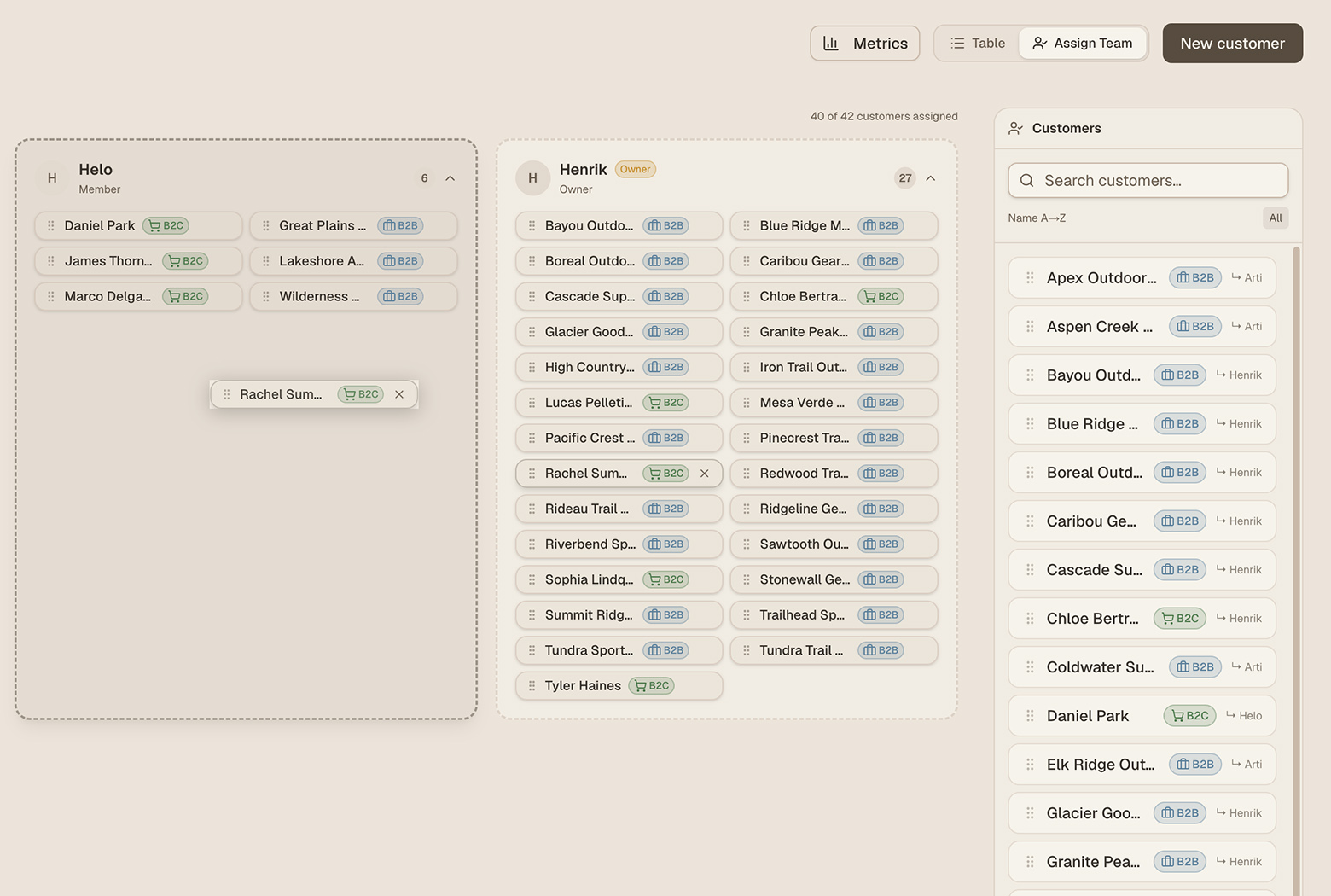Select the Tundra Trail chip

pos(834,651)
